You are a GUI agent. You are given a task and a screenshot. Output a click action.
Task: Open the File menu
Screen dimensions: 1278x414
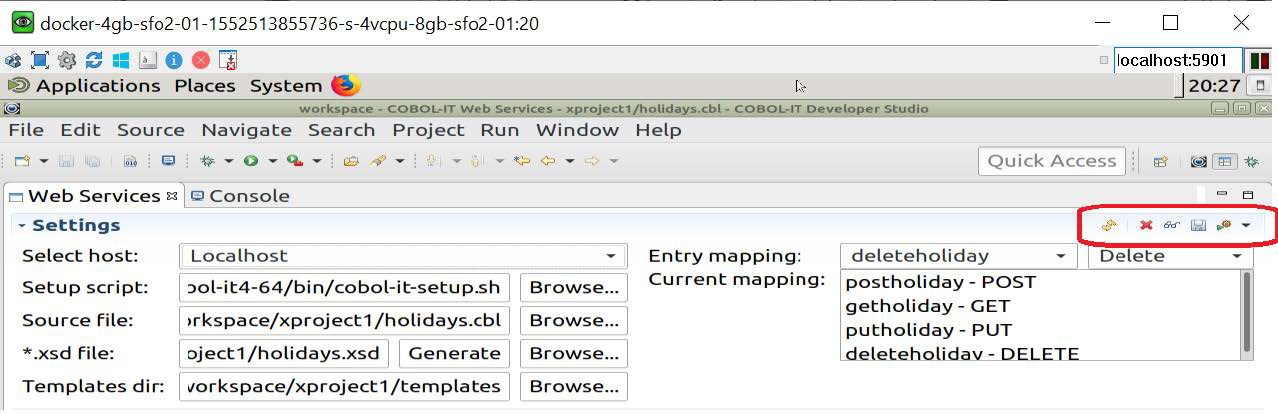26,130
